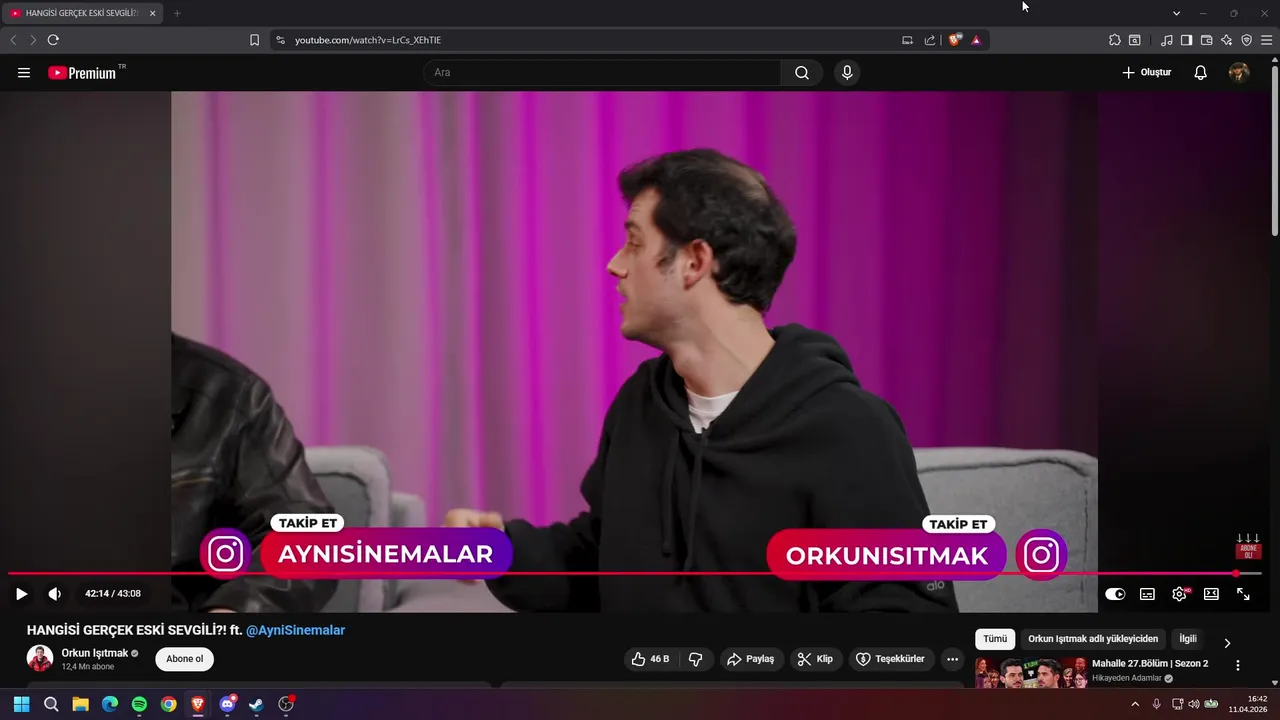
Task: Focus the Ara search field
Action: pyautogui.click(x=602, y=73)
